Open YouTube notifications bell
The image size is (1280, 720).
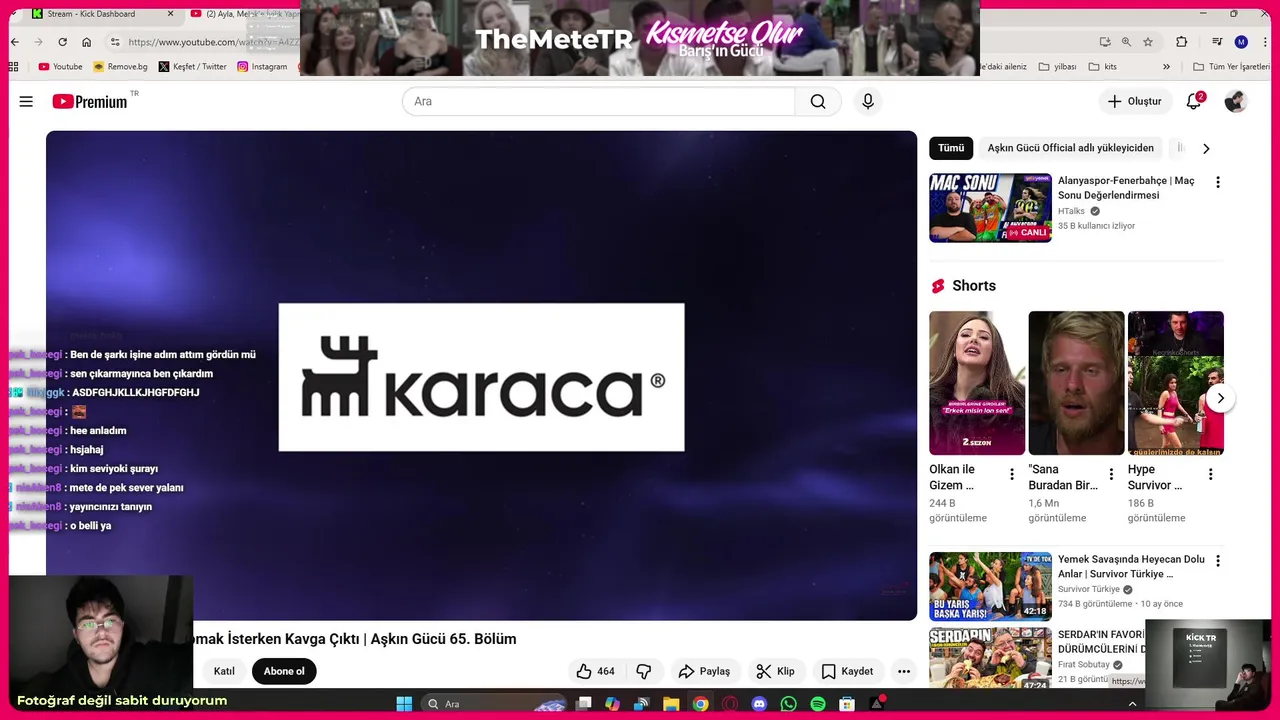[x=1194, y=101]
